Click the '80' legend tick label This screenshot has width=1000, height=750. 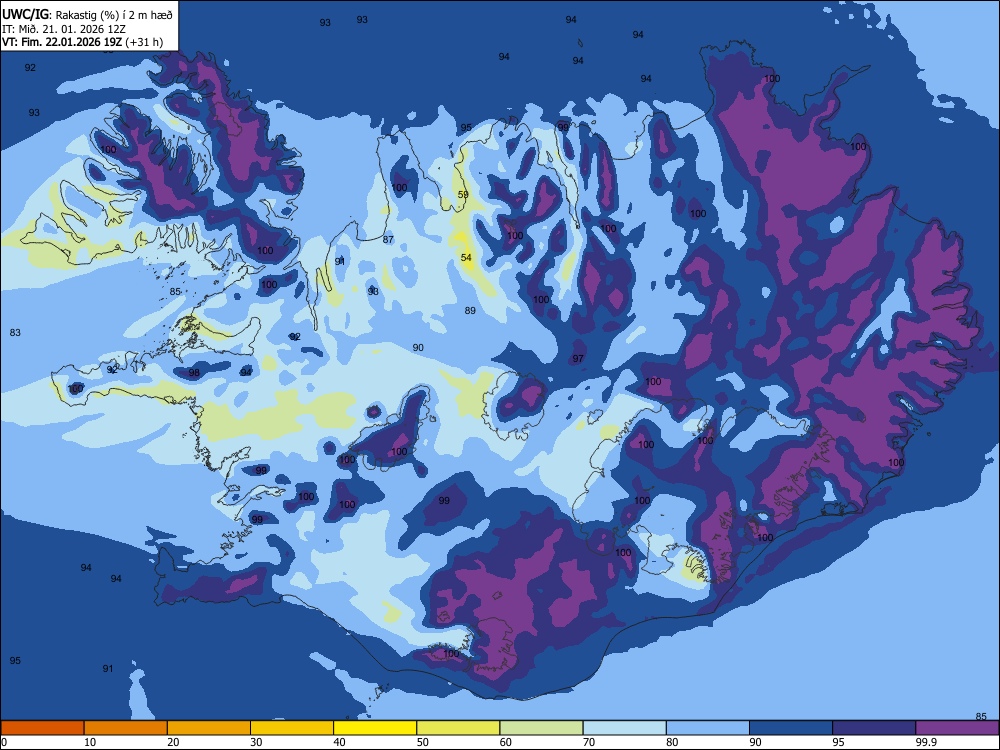click(672, 742)
